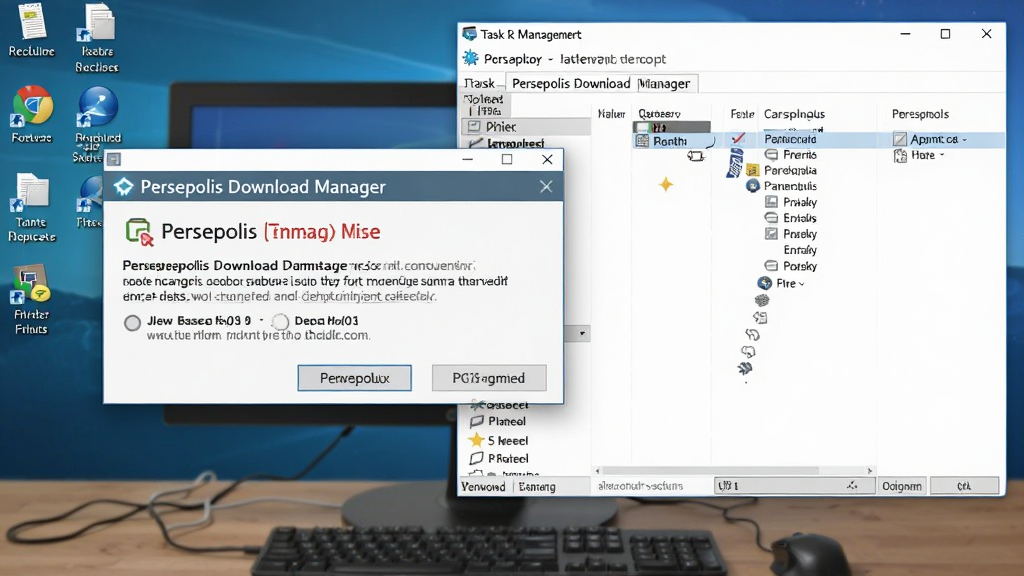The width and height of the screenshot is (1024, 576).
Task: Open the Friater Friats desktop icon
Action: [x=31, y=300]
